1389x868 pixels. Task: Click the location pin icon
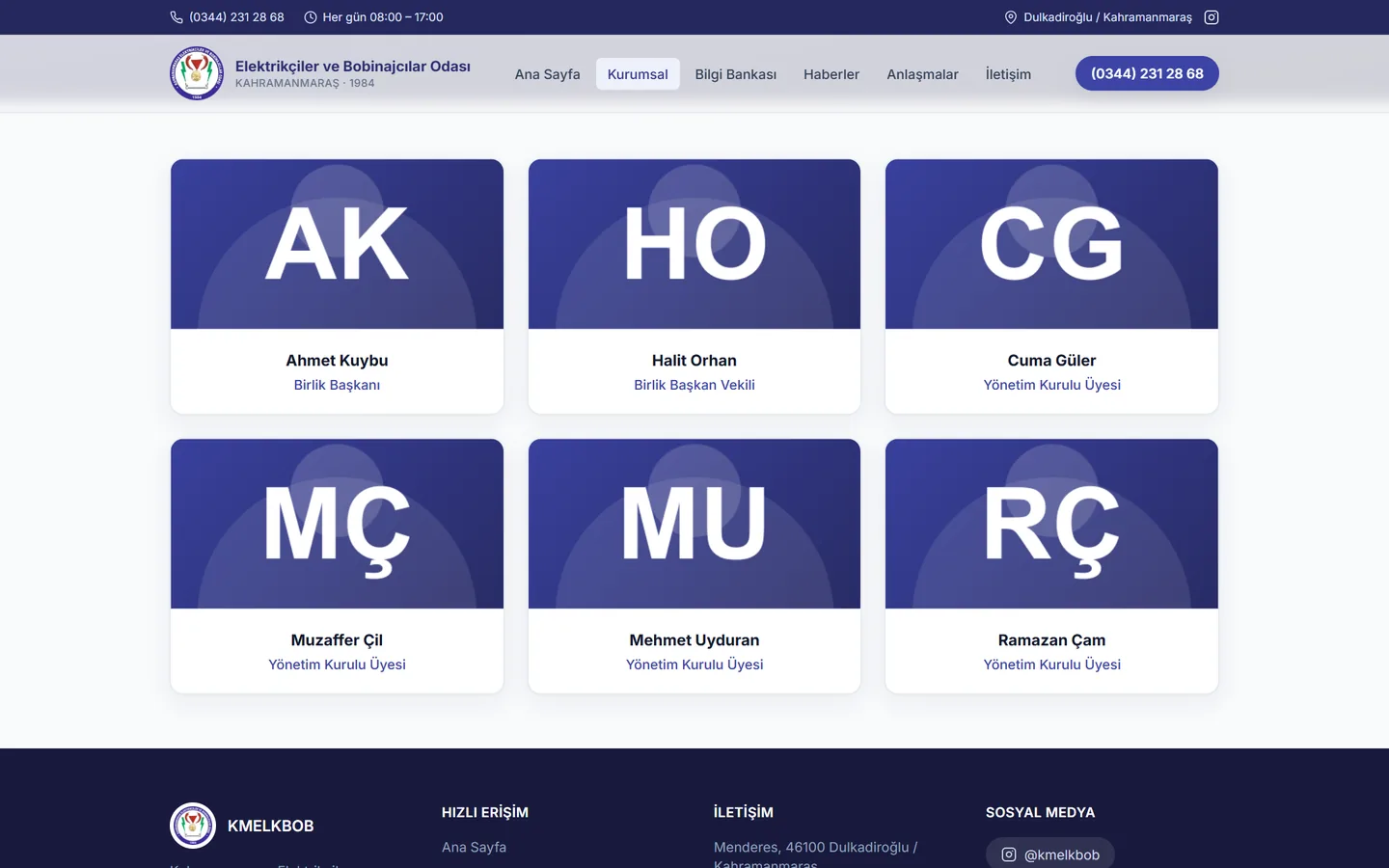coord(1011,17)
